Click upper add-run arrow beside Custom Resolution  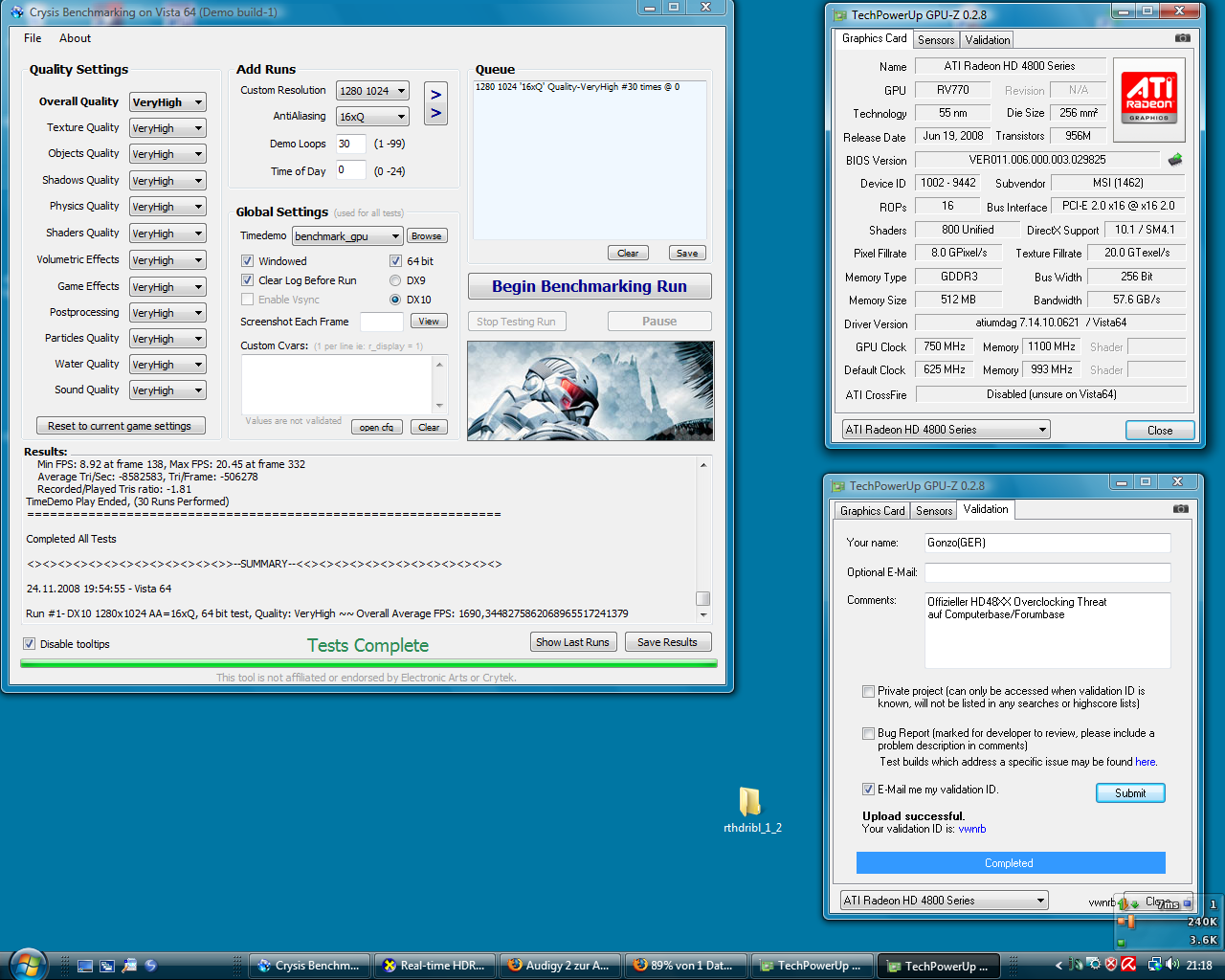[436, 94]
